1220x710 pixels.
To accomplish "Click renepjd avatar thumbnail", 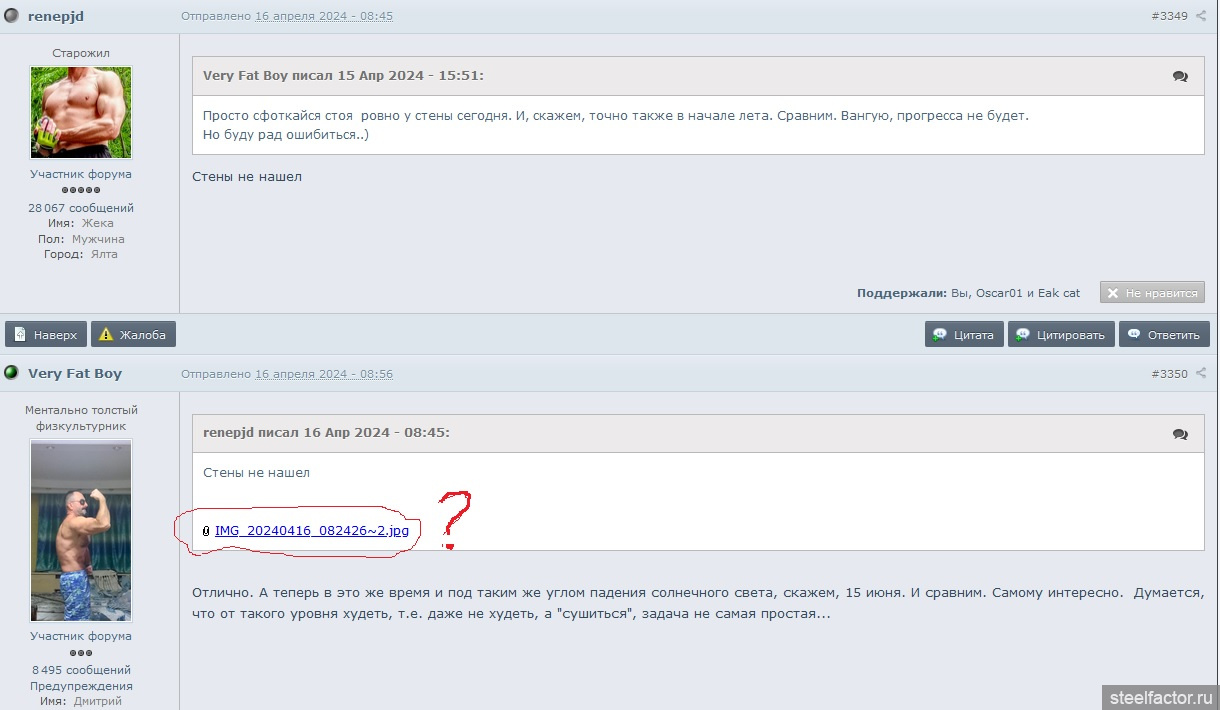I will click(x=81, y=113).
